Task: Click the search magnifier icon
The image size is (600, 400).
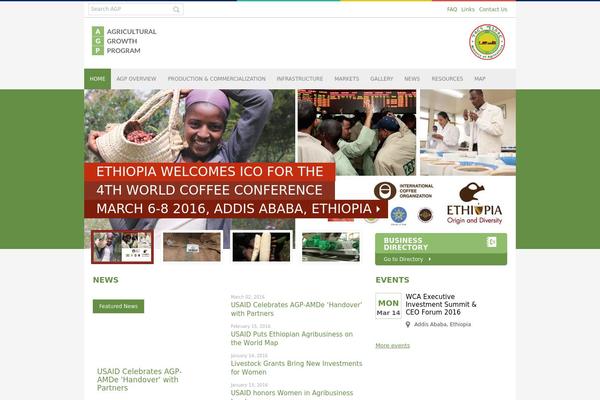Action: pos(176,10)
